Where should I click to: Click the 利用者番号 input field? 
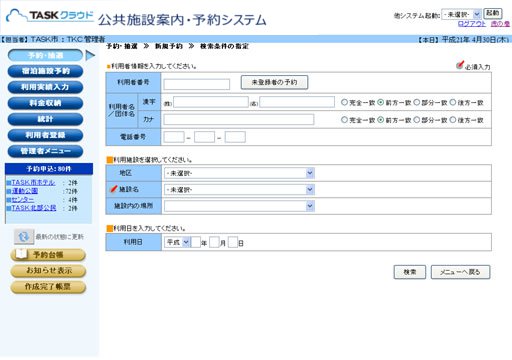(197, 84)
